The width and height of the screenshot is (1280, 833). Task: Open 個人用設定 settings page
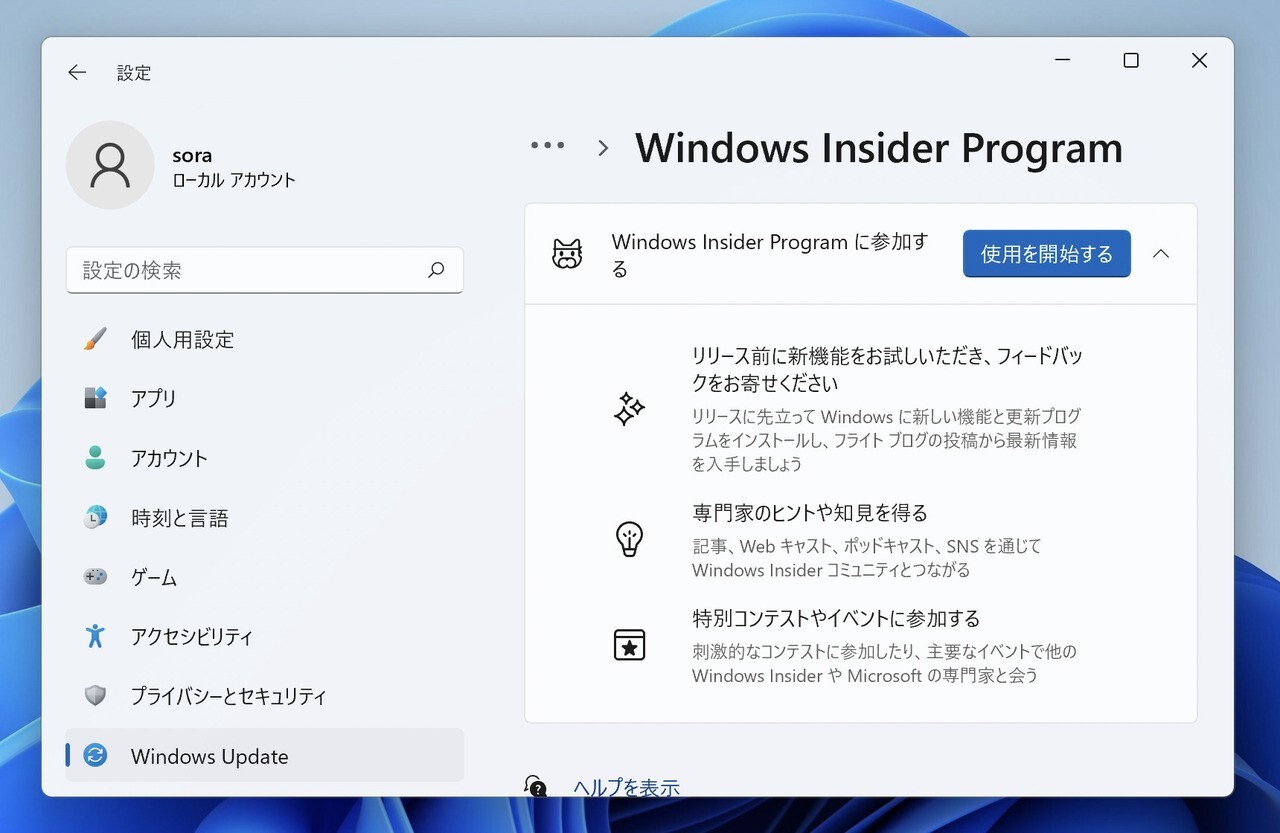265,340
